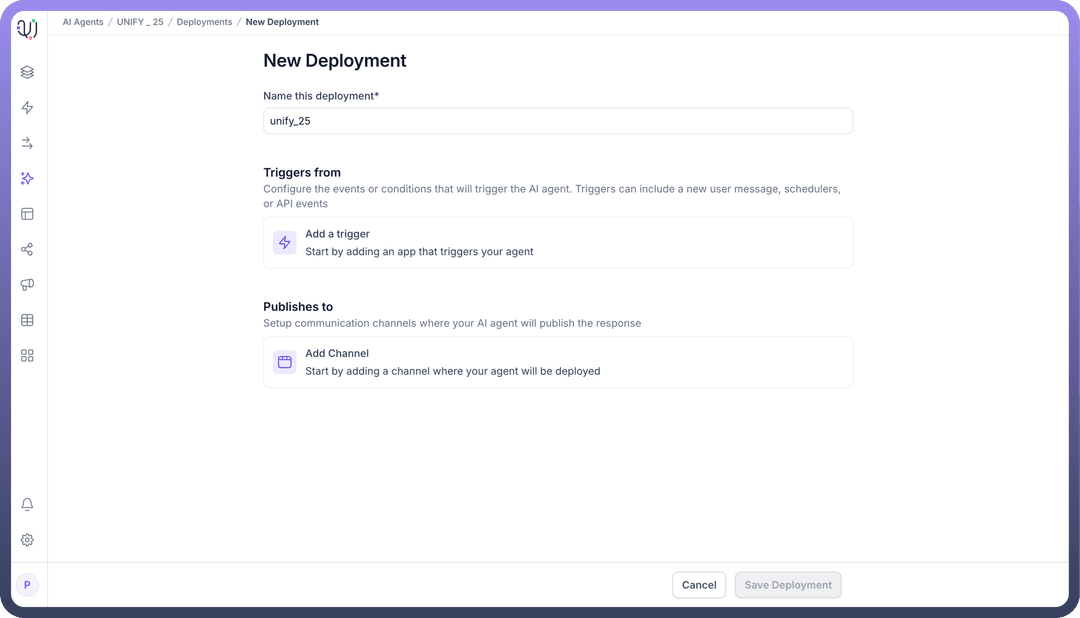Open the apps grid sidebar icon

[27, 356]
